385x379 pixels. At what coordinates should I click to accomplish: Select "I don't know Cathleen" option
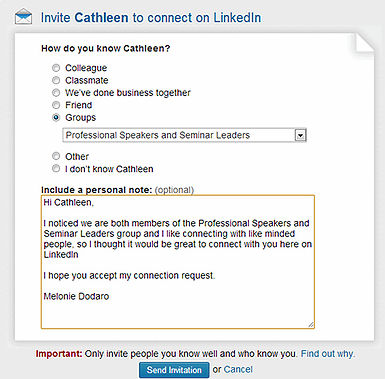pos(56,169)
